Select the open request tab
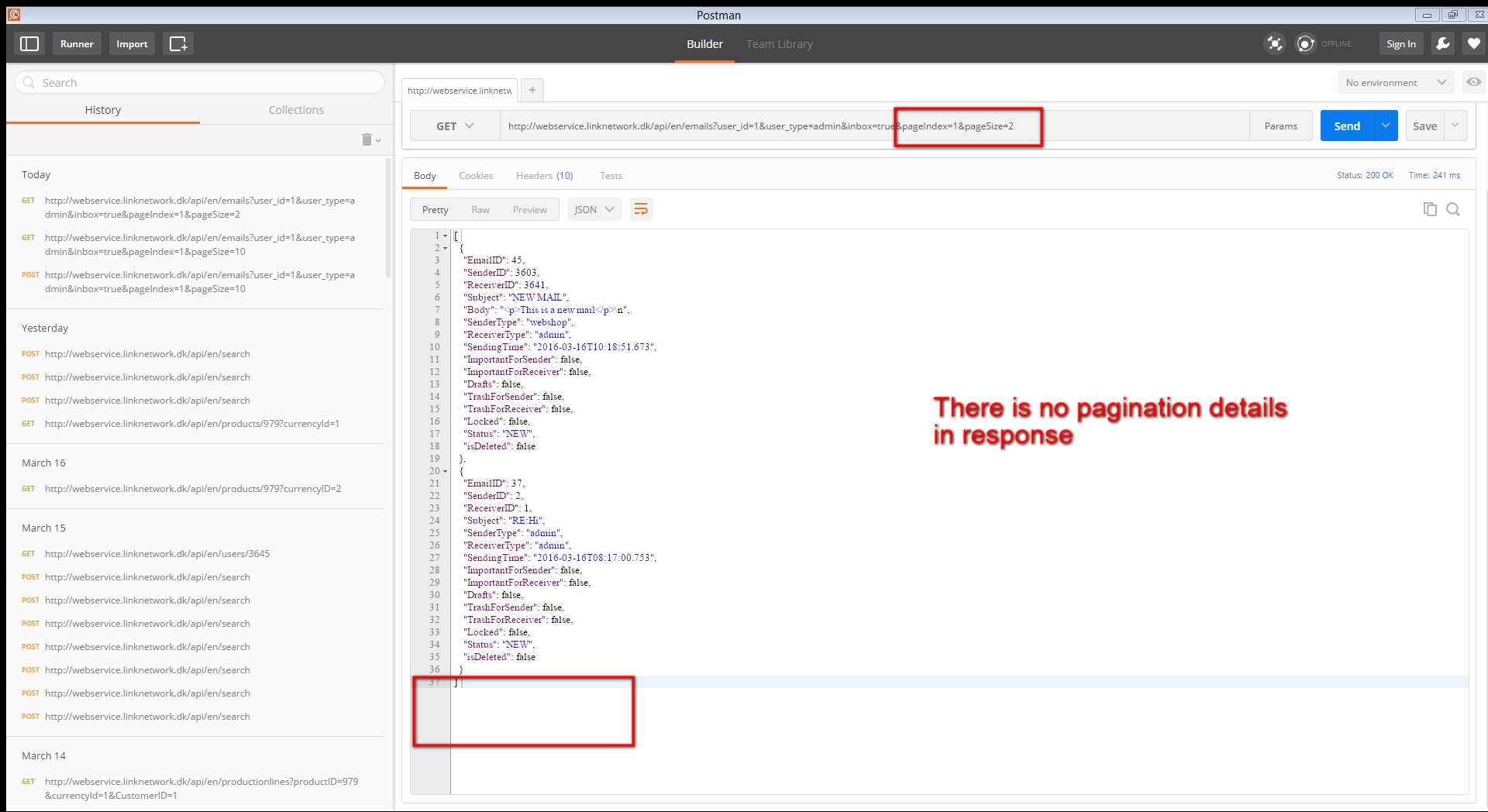Viewport: 1488px width, 812px height. (460, 90)
